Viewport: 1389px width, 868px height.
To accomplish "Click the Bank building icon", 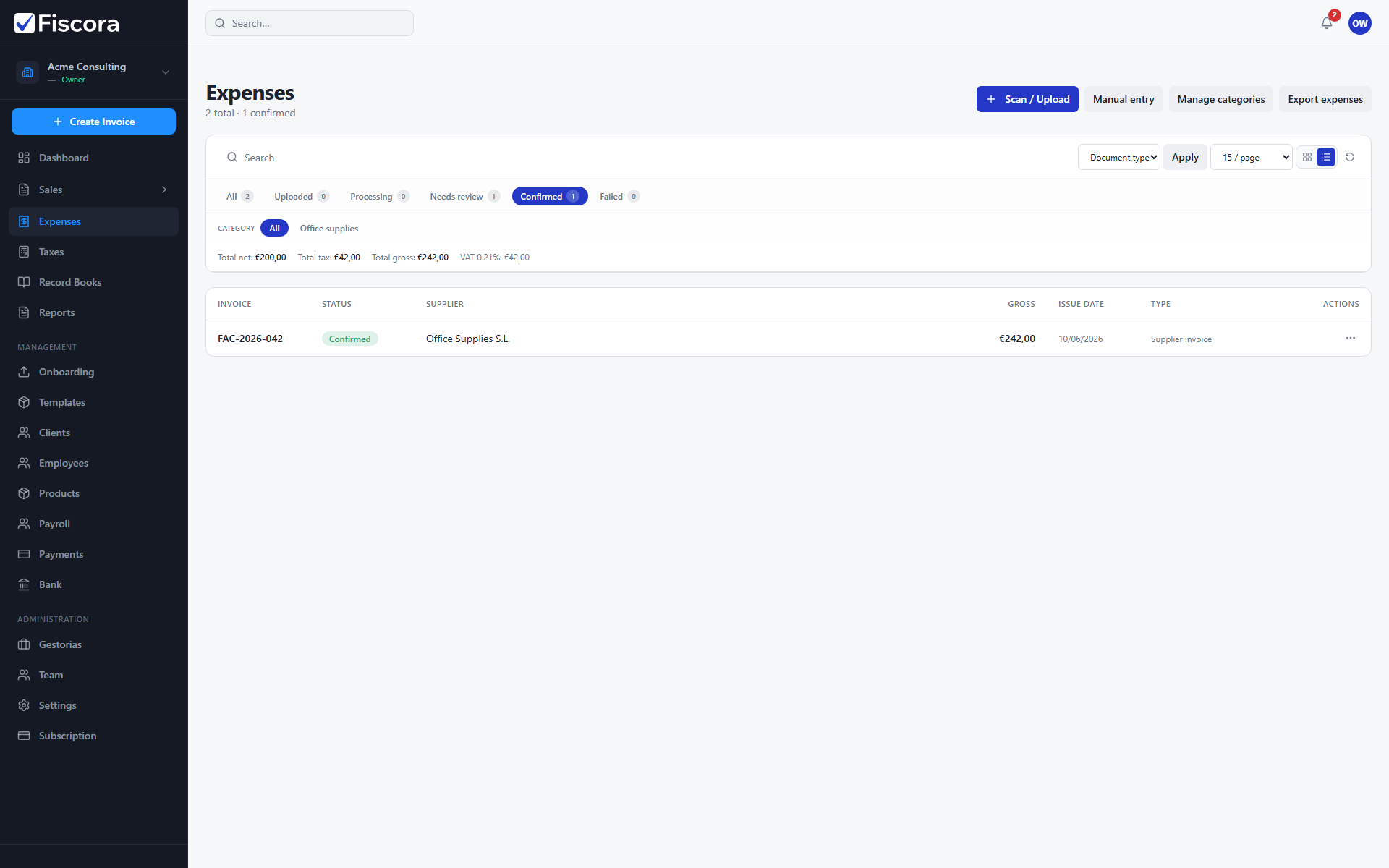I will click(24, 584).
